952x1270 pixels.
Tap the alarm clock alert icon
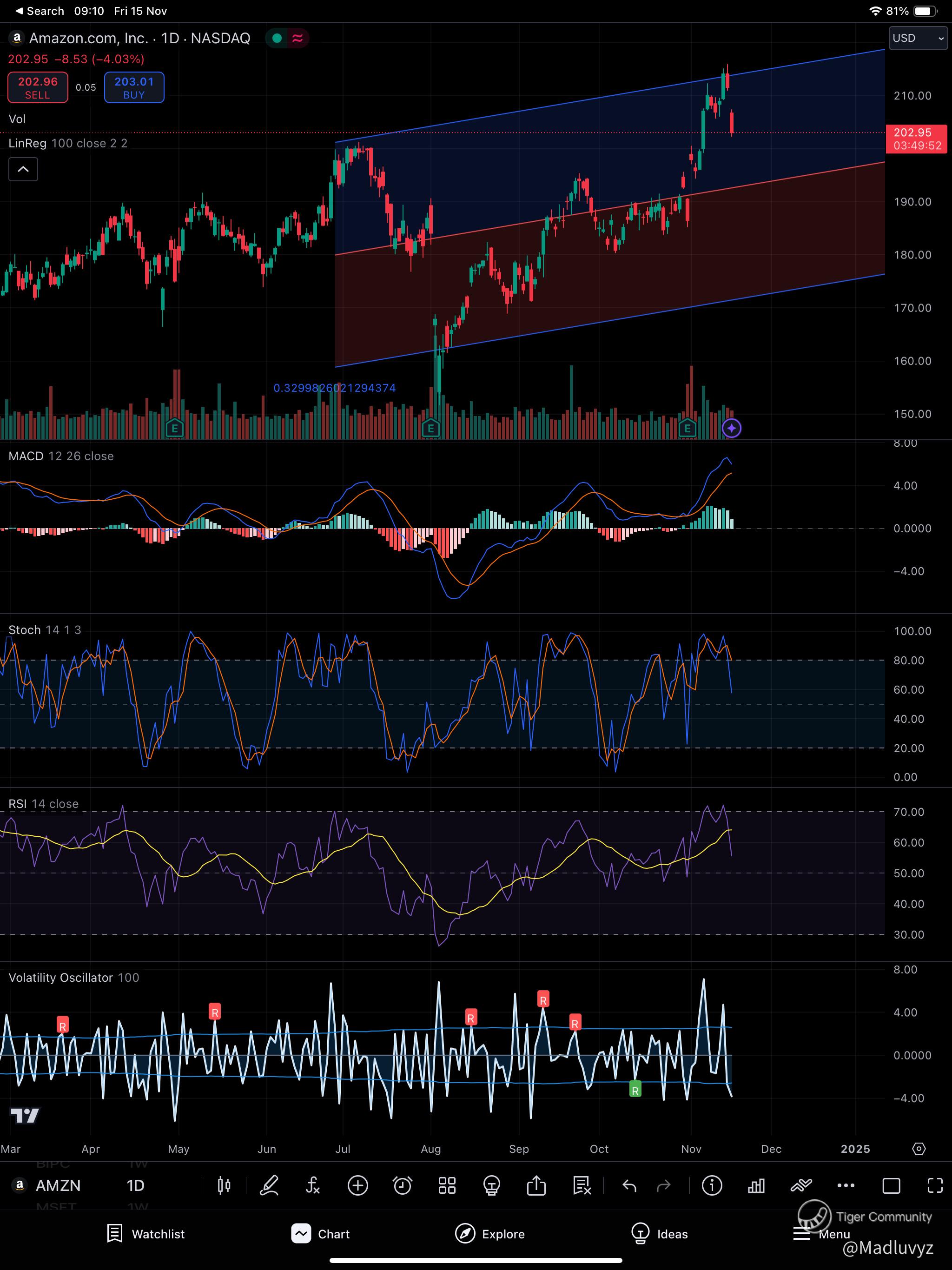click(x=402, y=1185)
